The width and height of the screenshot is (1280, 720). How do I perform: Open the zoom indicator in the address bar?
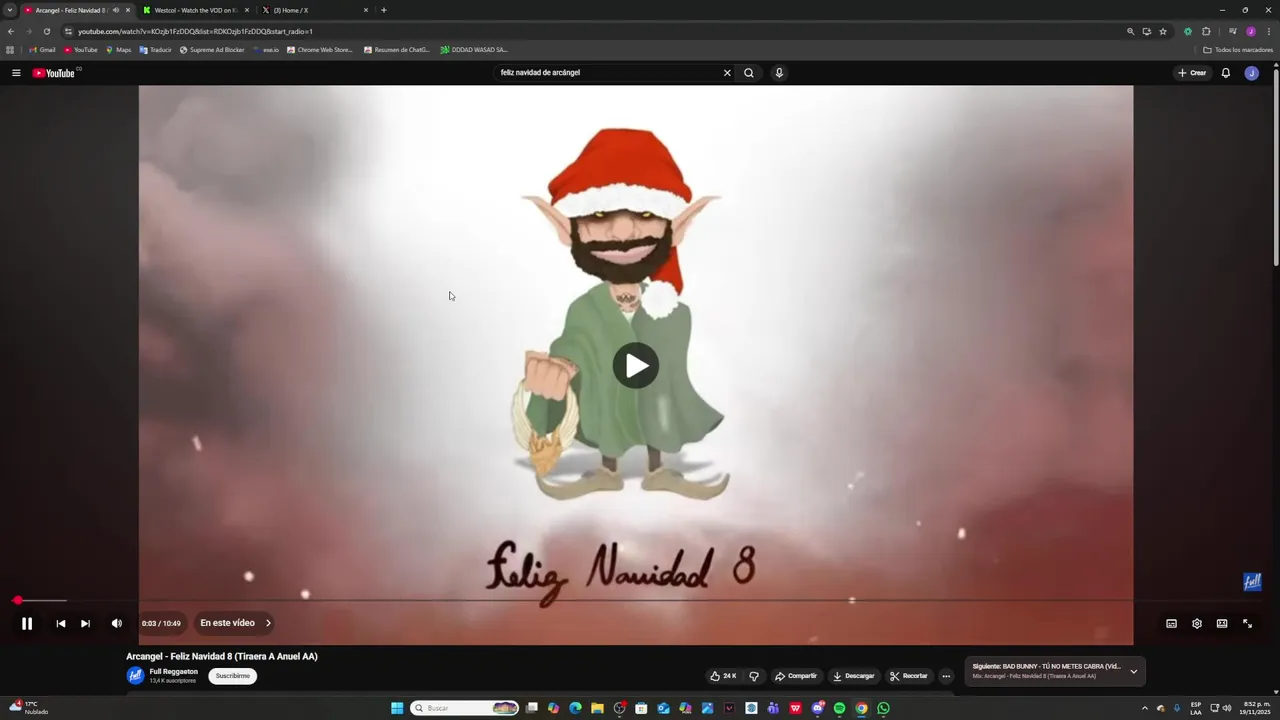[1131, 31]
